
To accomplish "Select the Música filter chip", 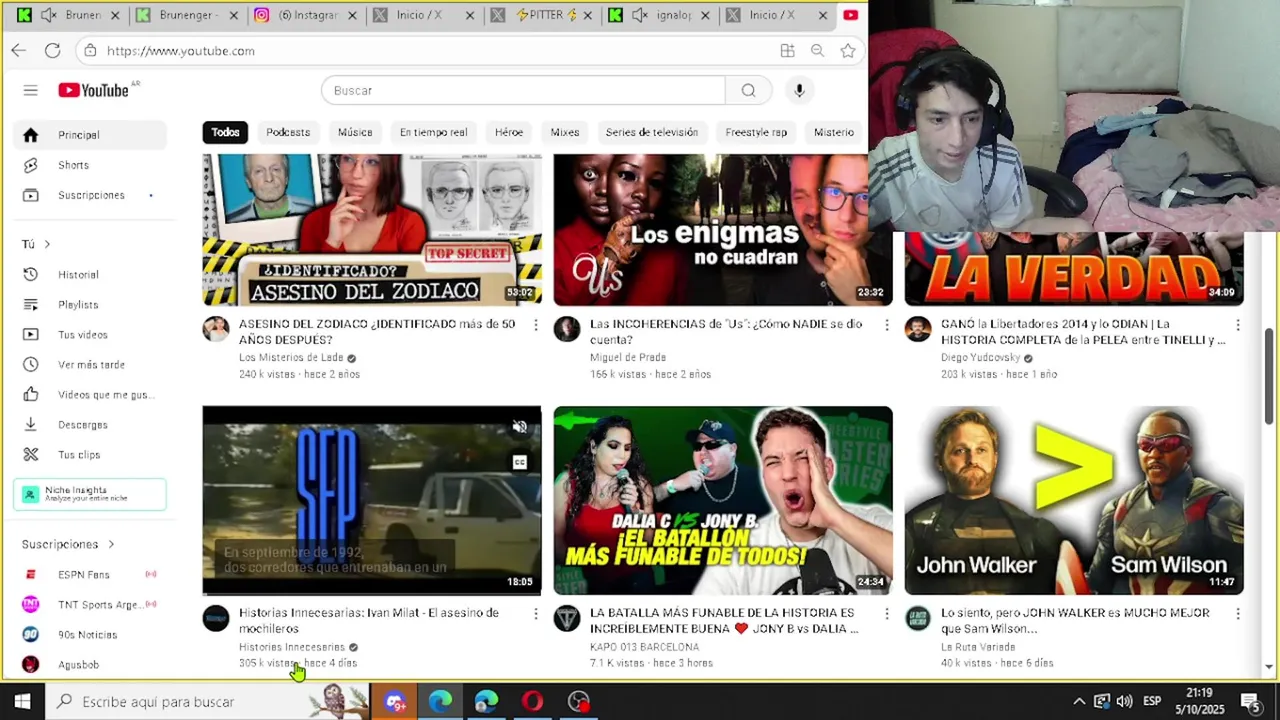I will (355, 132).
